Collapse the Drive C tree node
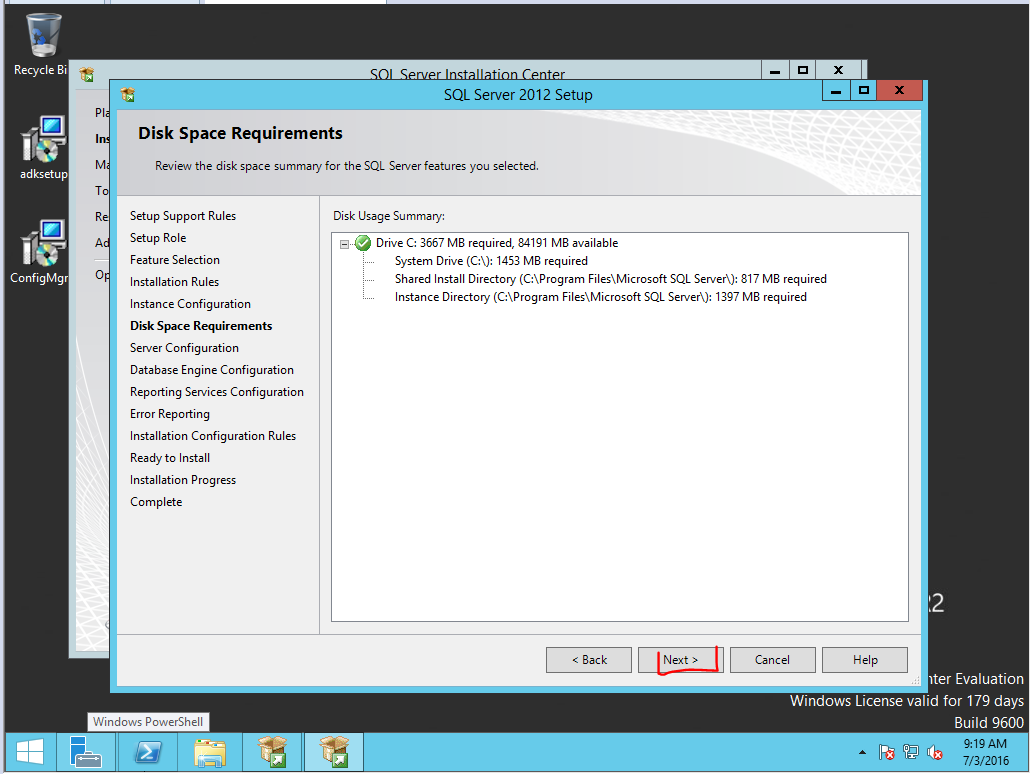The image size is (1031, 774). click(x=344, y=244)
